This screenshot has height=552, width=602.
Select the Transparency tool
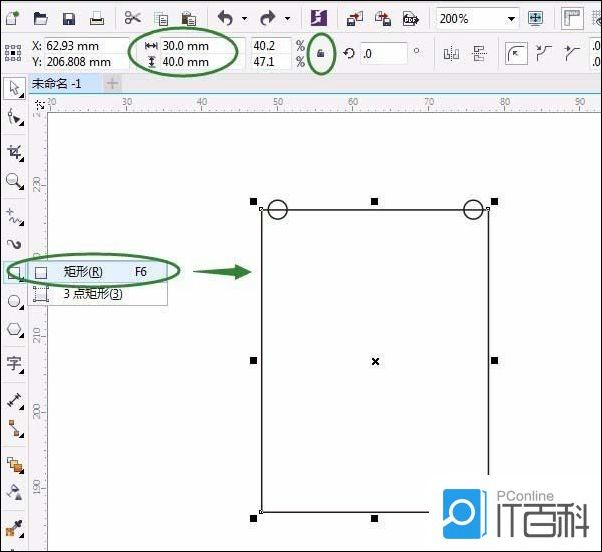point(15,492)
